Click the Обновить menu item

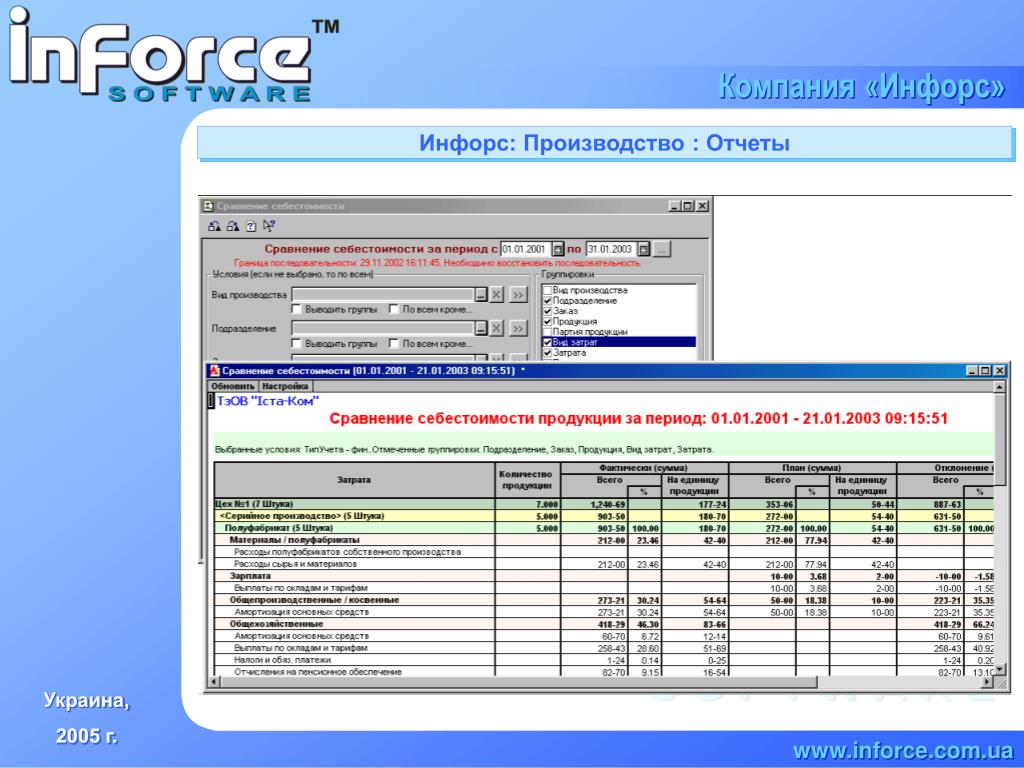coord(232,386)
